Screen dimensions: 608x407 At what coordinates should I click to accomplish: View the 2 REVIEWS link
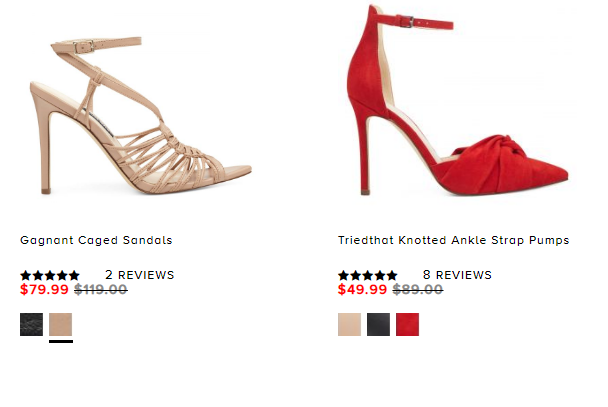(x=140, y=275)
